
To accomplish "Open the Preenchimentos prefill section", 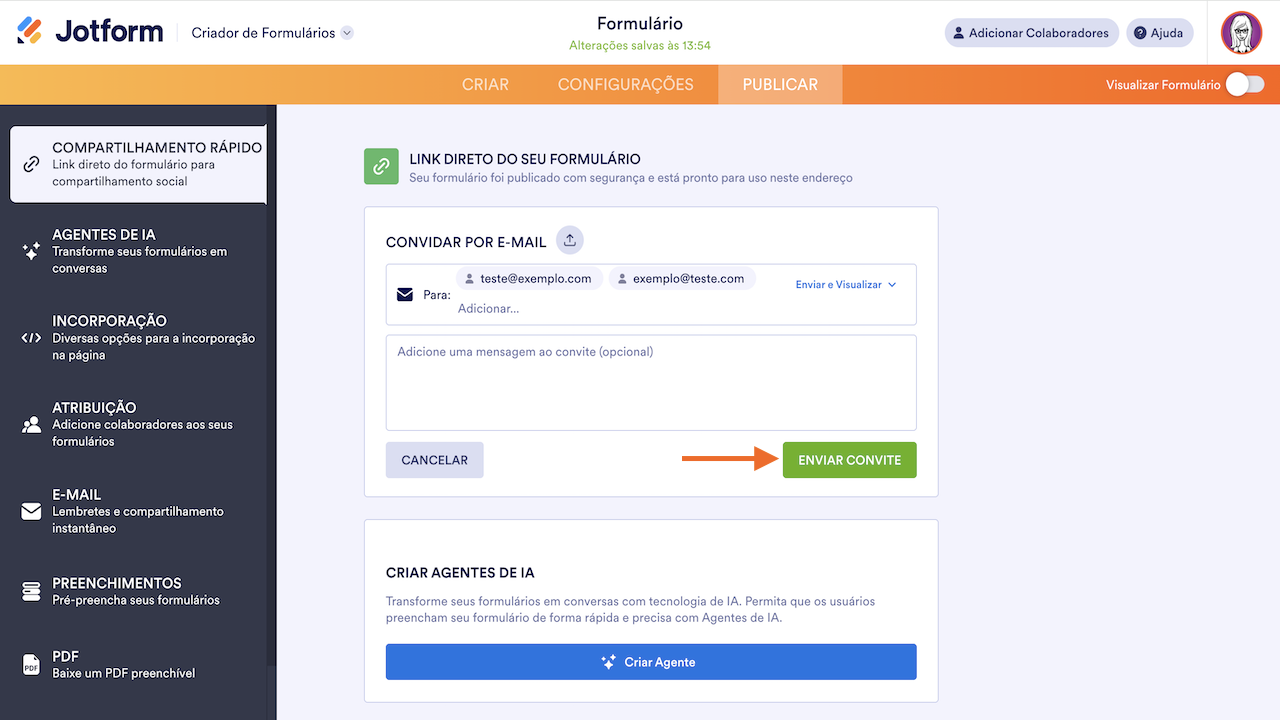I will tap(138, 591).
